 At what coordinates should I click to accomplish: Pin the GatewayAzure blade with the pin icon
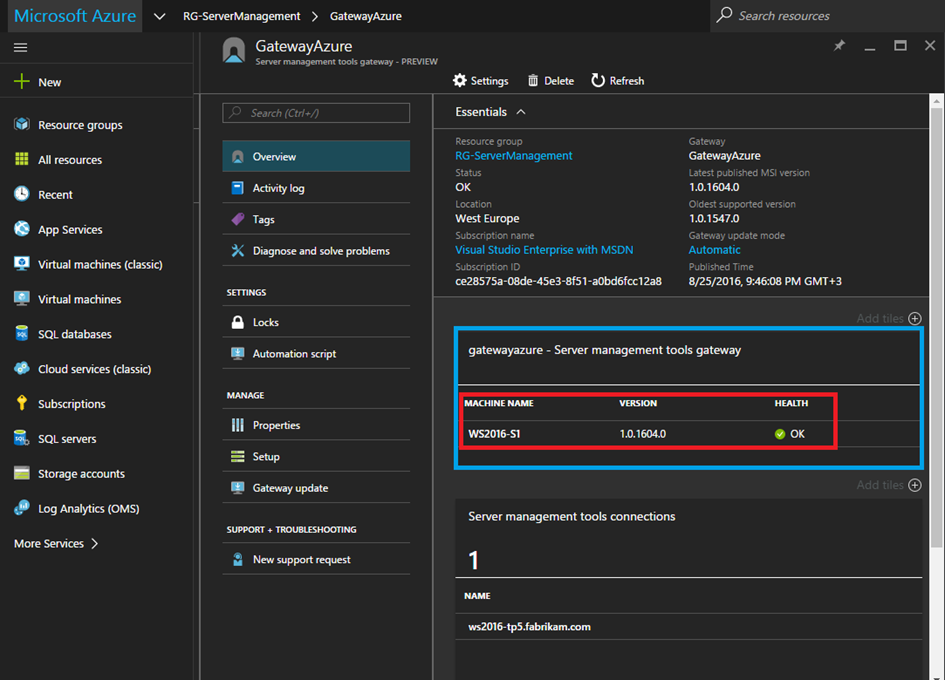(839, 46)
